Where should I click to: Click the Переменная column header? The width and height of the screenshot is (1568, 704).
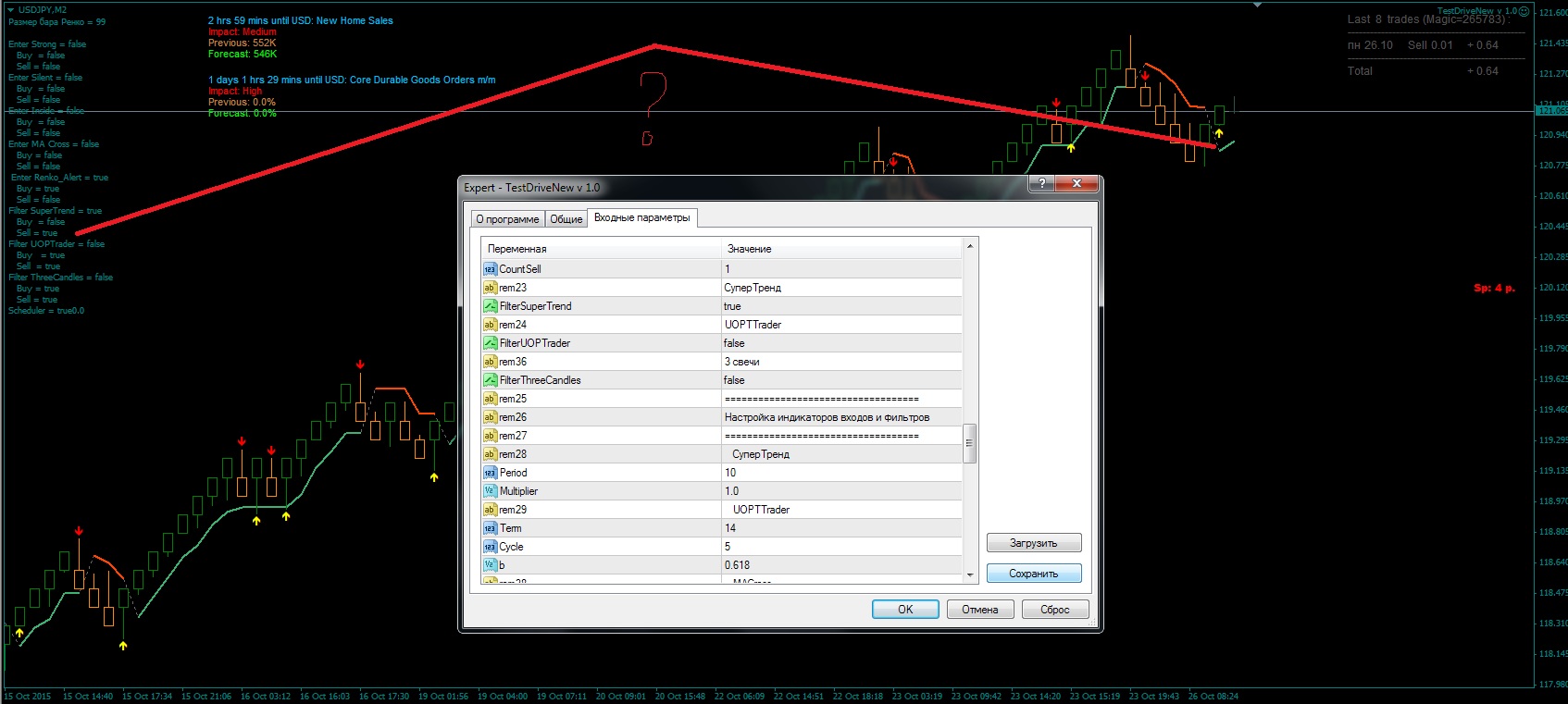click(x=601, y=249)
